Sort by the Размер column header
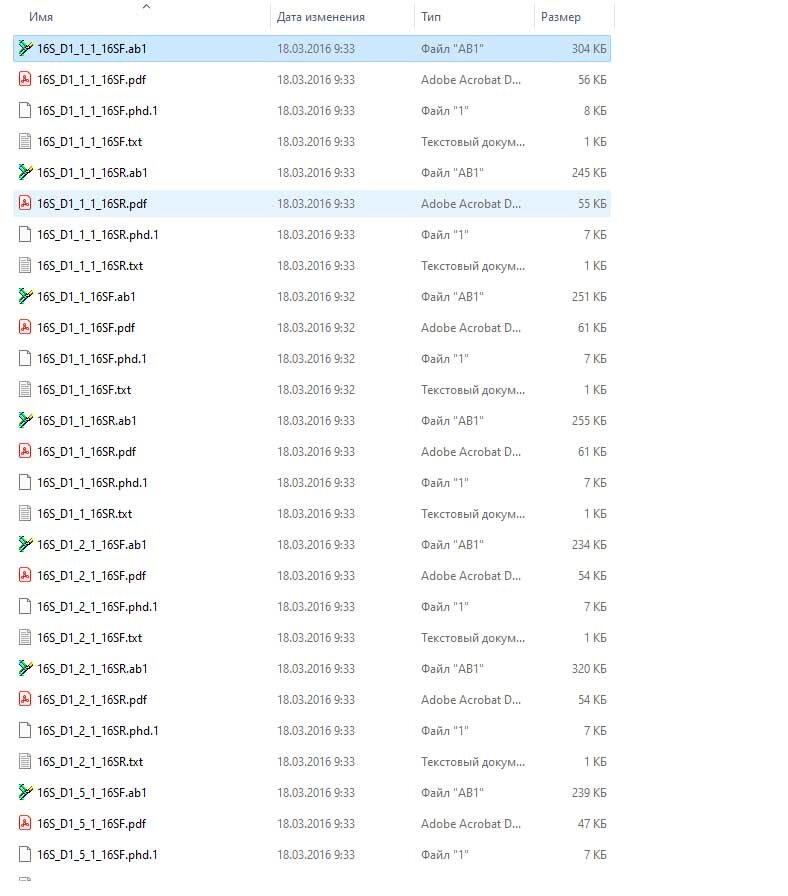 point(561,17)
